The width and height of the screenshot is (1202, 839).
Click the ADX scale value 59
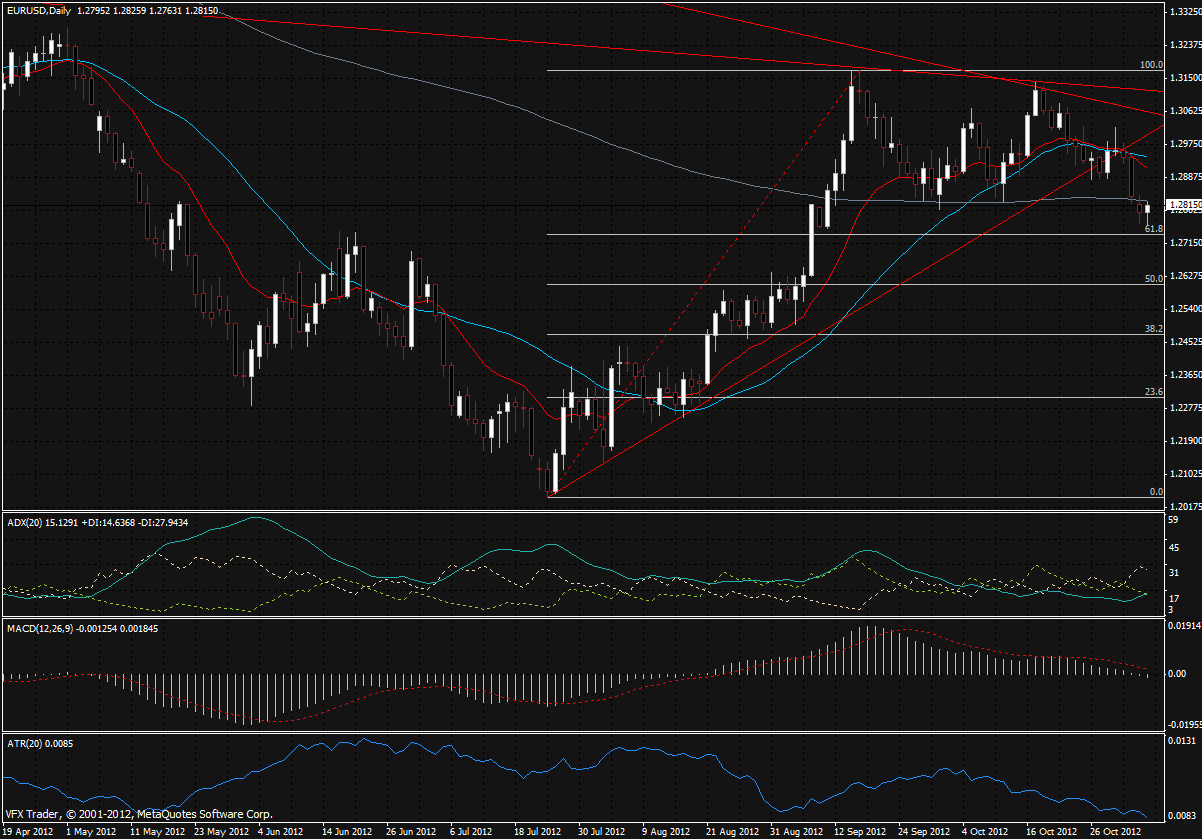1174,519
